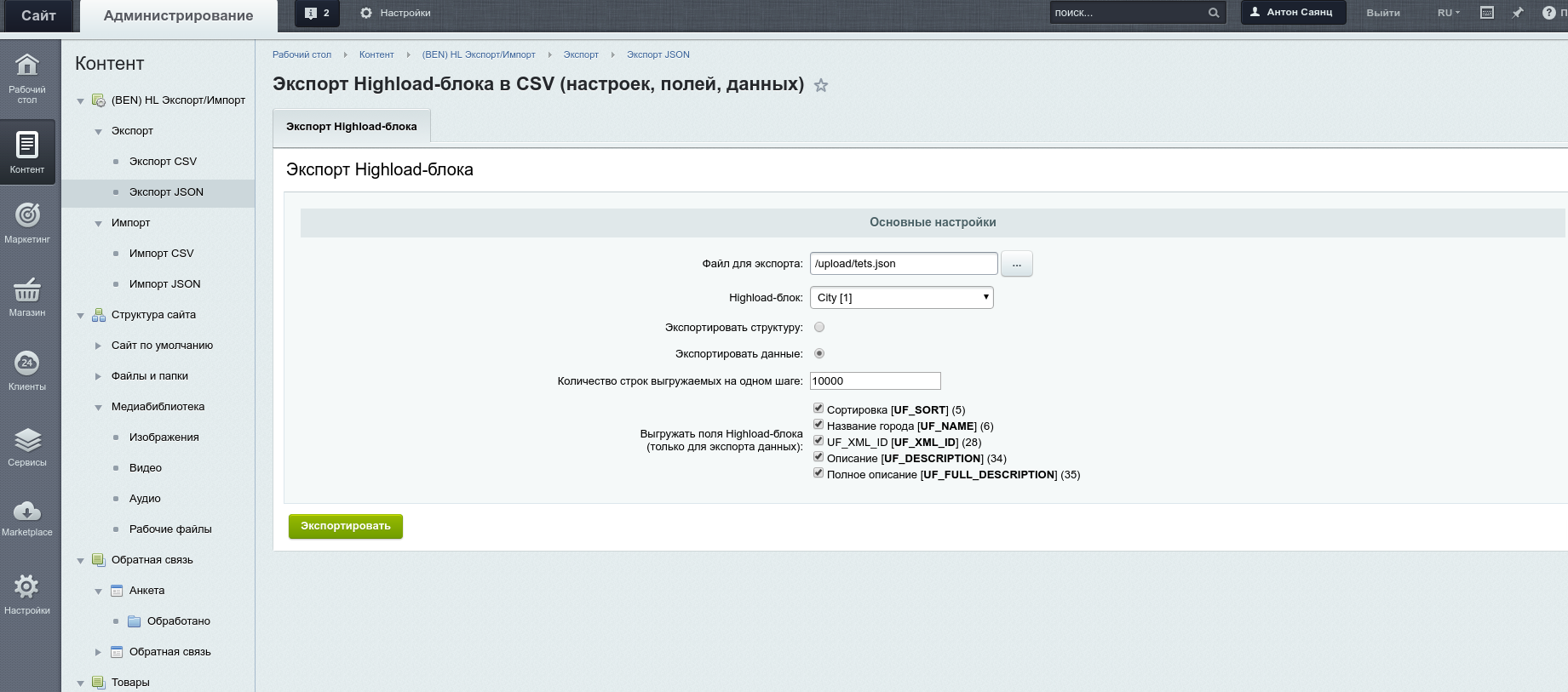
Task: Collapse the Медиабиблиотека tree node
Action: pyautogui.click(x=98, y=407)
